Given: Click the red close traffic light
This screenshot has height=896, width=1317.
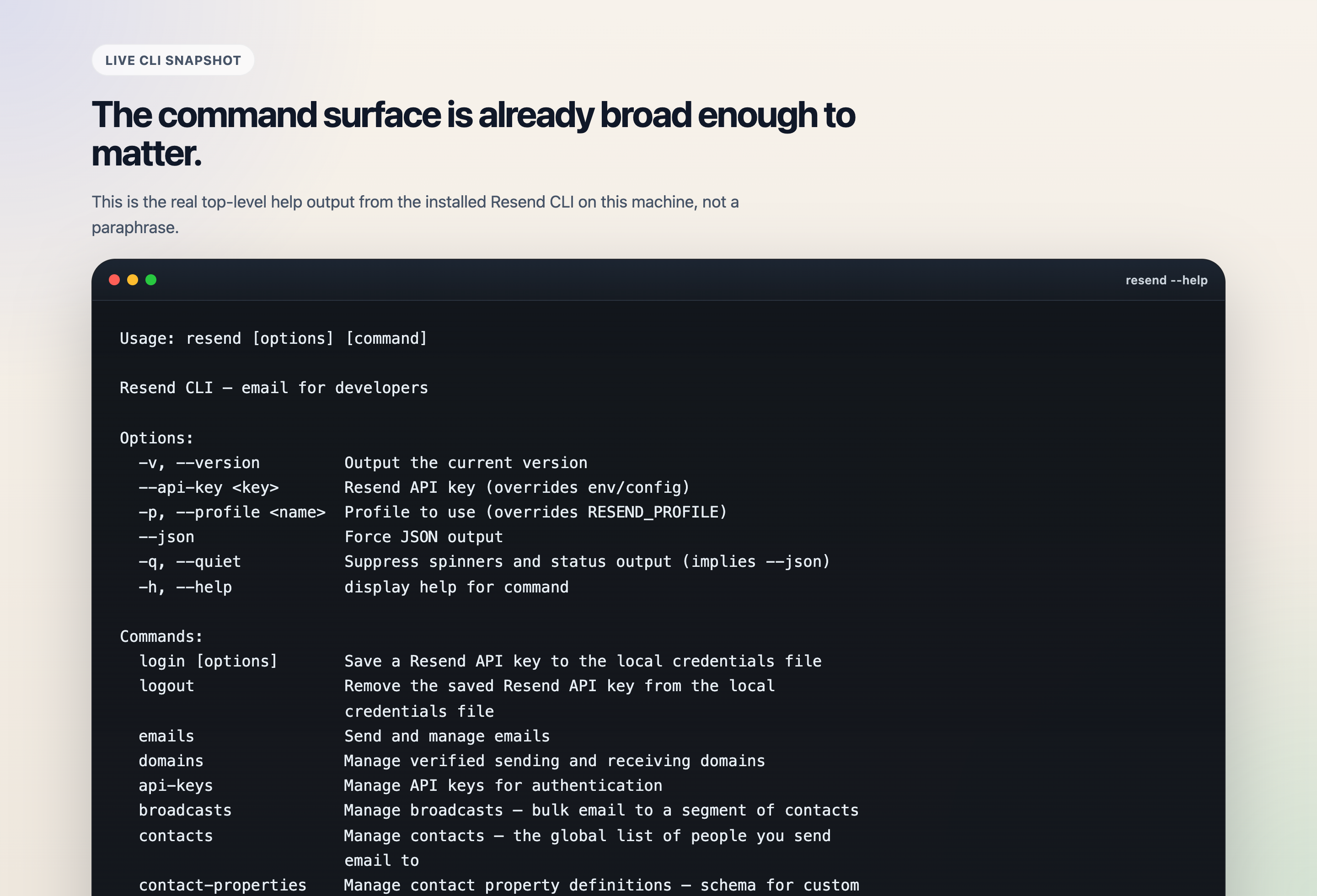Looking at the screenshot, I should coord(115,279).
